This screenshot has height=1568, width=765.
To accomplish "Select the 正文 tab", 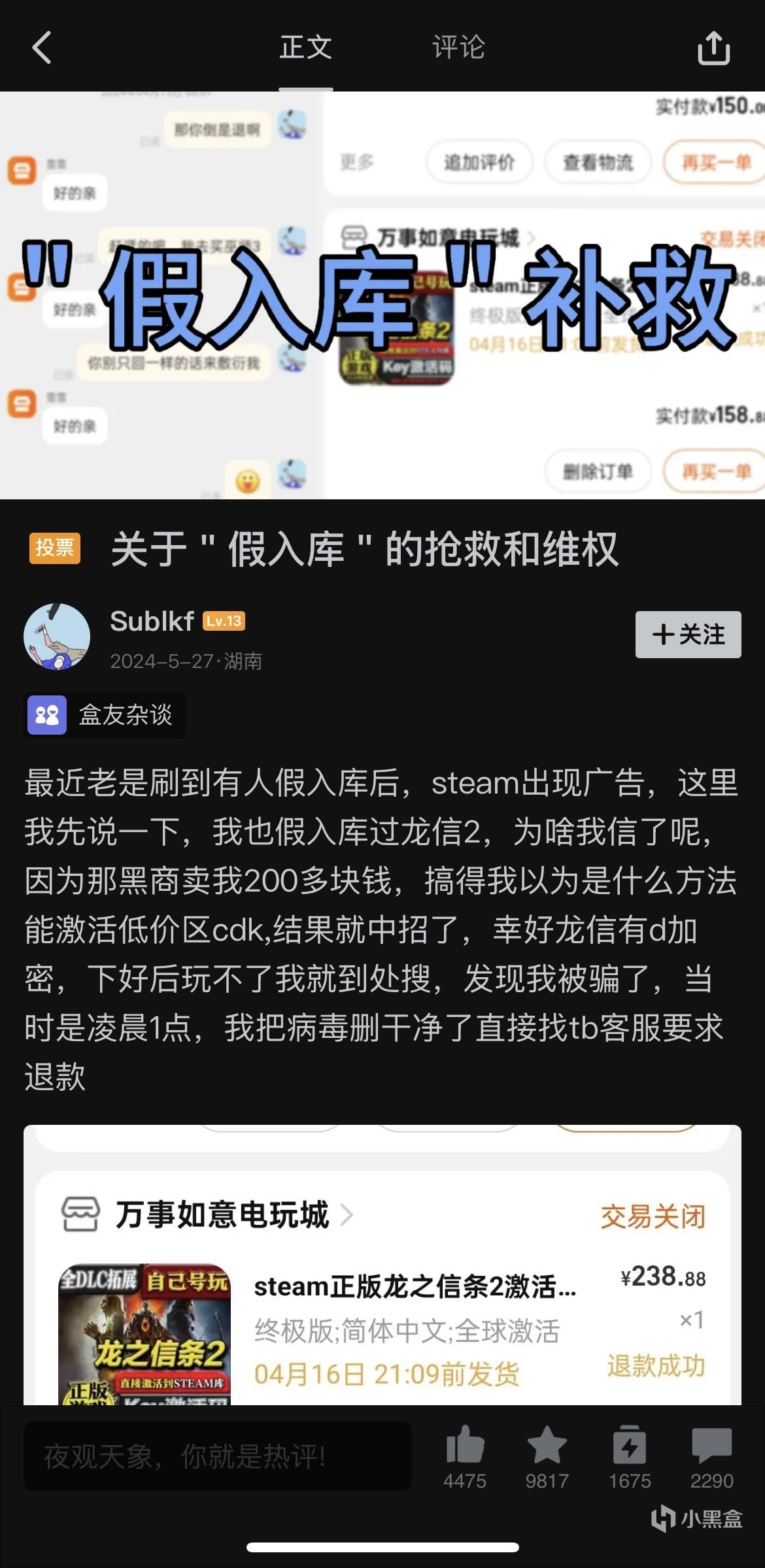I will coord(305,48).
